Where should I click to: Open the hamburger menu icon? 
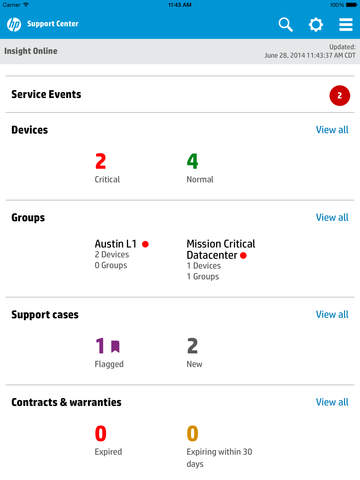[346, 25]
